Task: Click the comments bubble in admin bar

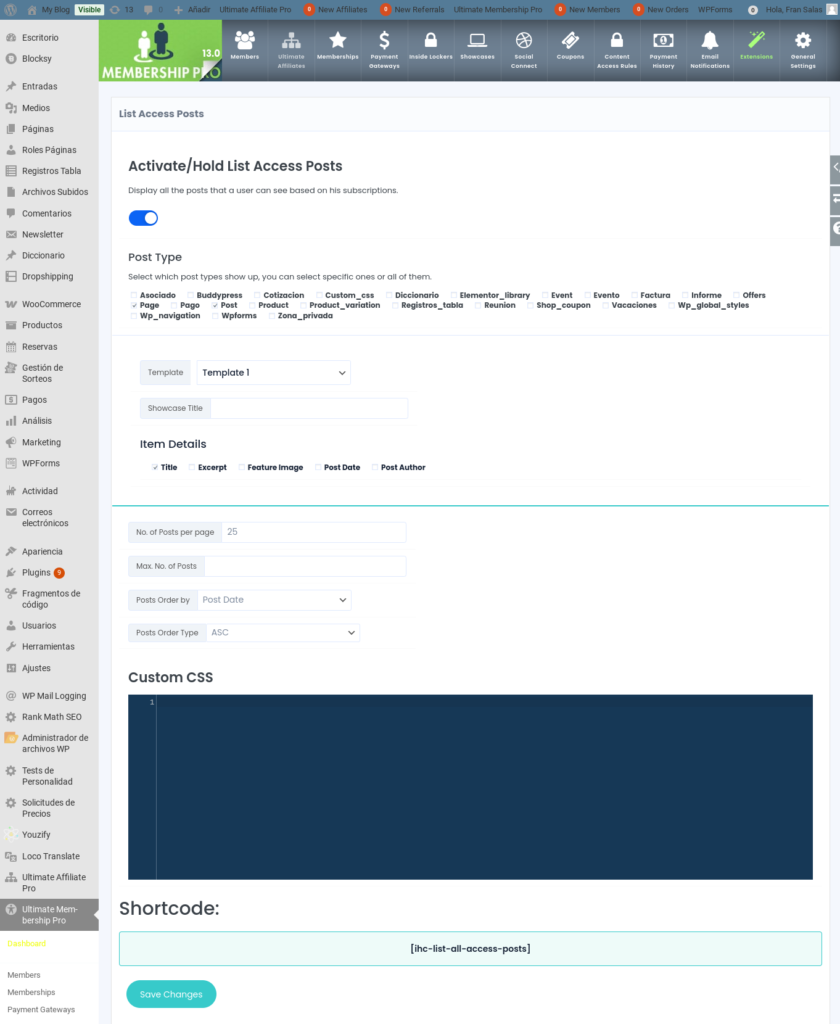Action: [148, 10]
